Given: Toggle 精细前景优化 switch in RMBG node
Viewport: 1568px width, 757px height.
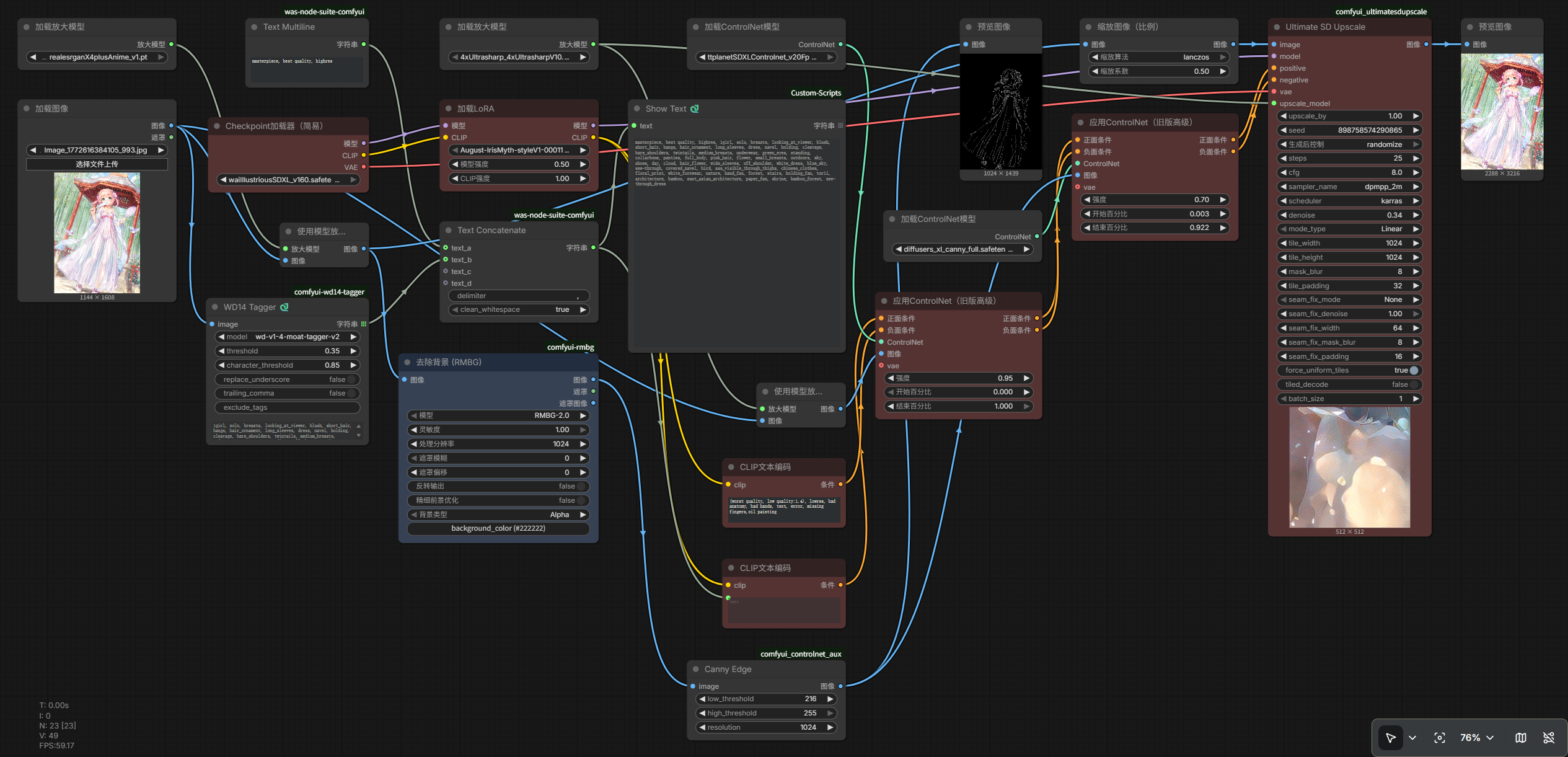Looking at the screenshot, I should tap(498, 500).
